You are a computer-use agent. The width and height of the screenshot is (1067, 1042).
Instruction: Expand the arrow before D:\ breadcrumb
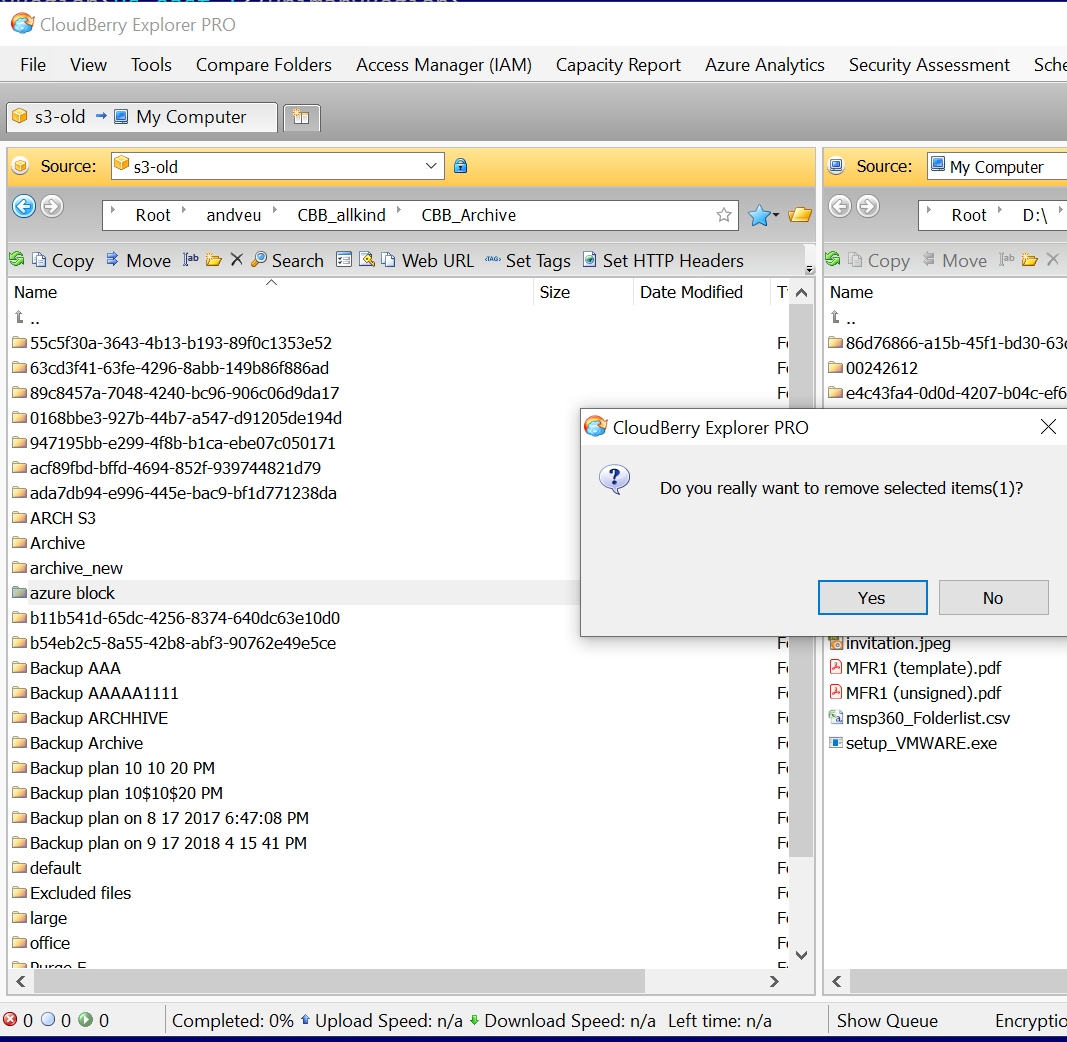(x=1000, y=210)
